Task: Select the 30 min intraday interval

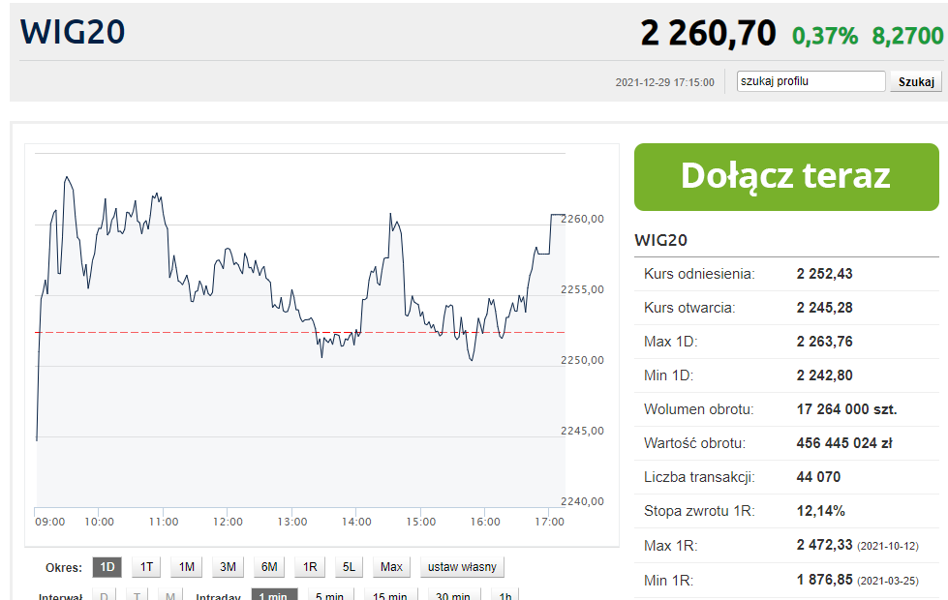Action: point(453,595)
